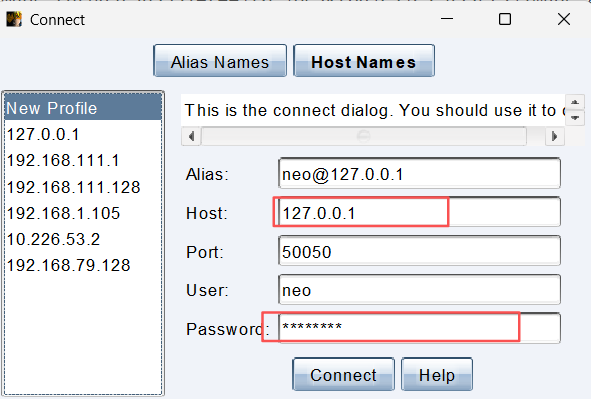This screenshot has width=591, height=399.
Task: Switch to the Alias Names view
Action: 220,61
